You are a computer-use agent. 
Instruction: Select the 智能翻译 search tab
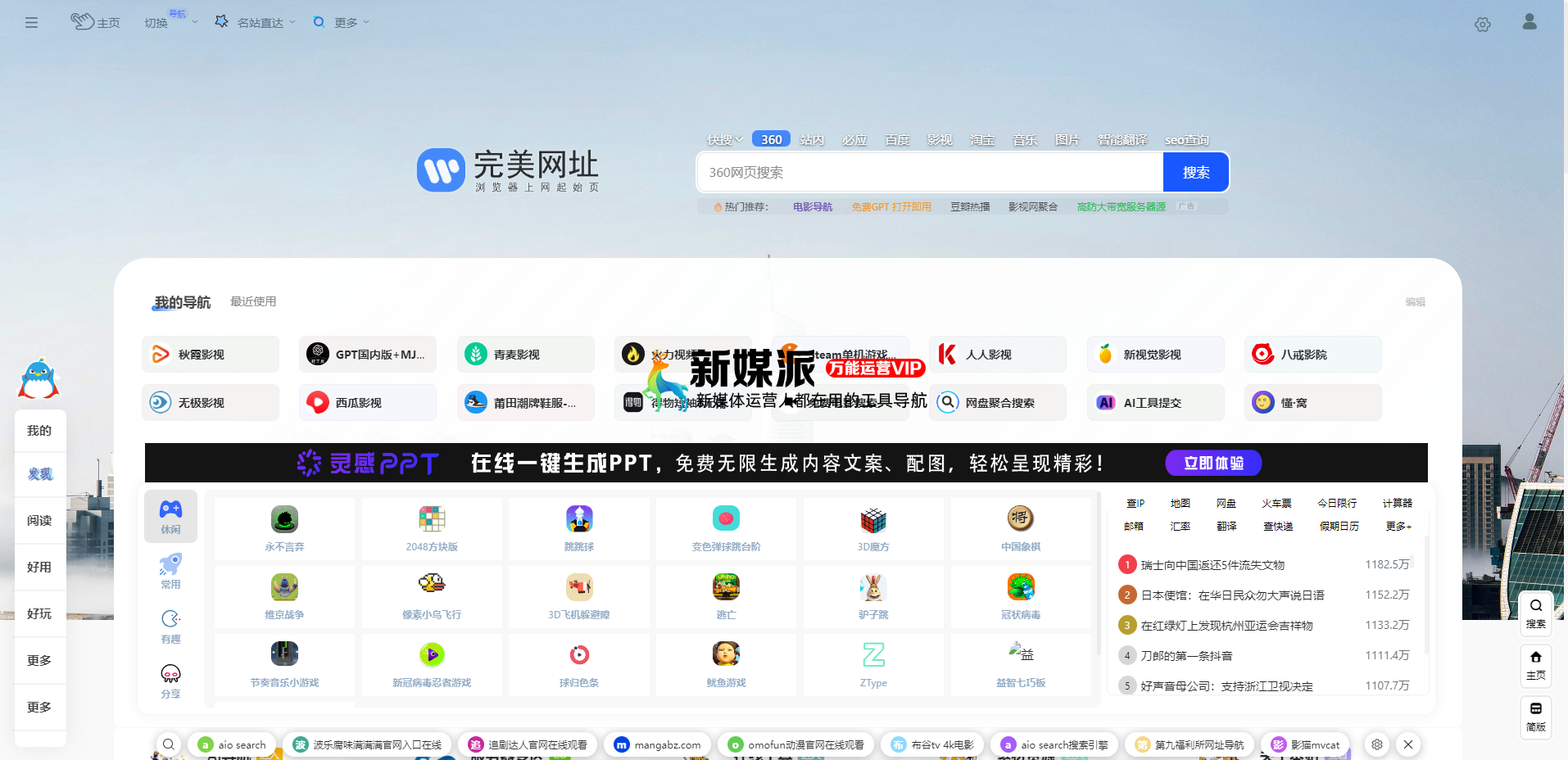click(1122, 140)
